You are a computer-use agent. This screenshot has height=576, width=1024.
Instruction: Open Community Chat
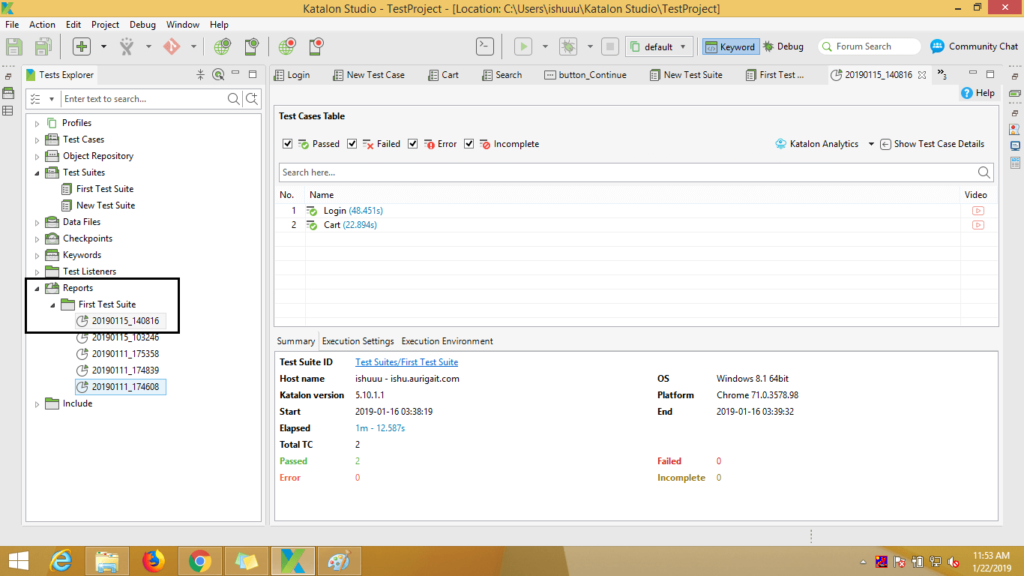974,46
